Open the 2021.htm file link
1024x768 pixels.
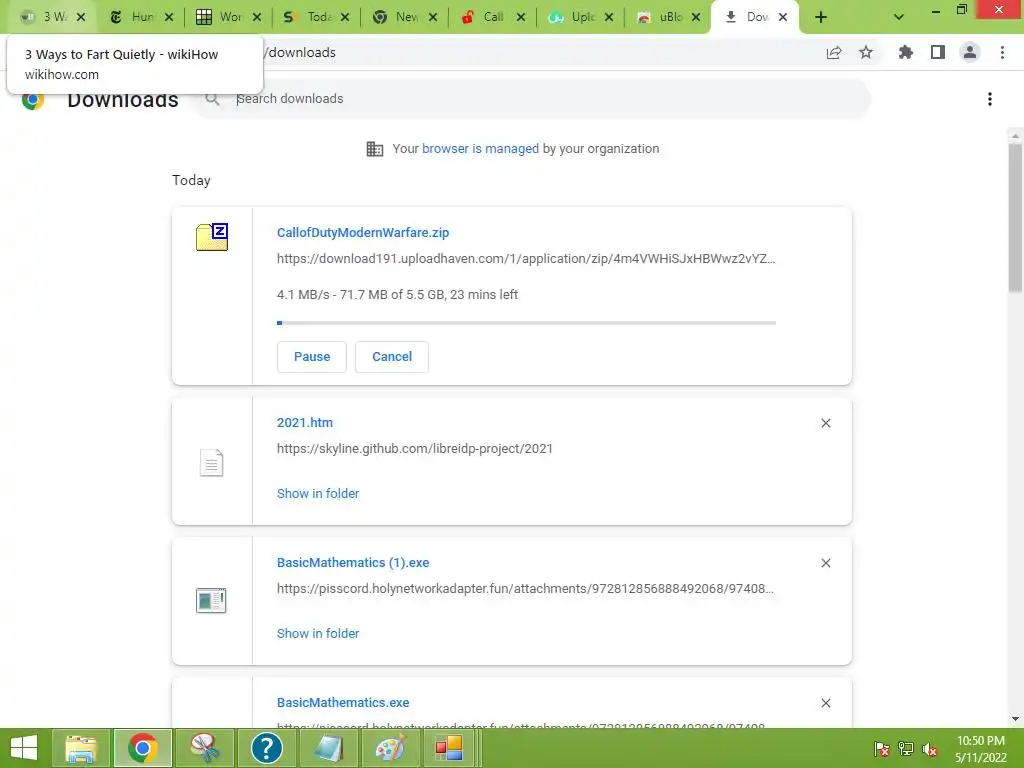(x=305, y=423)
